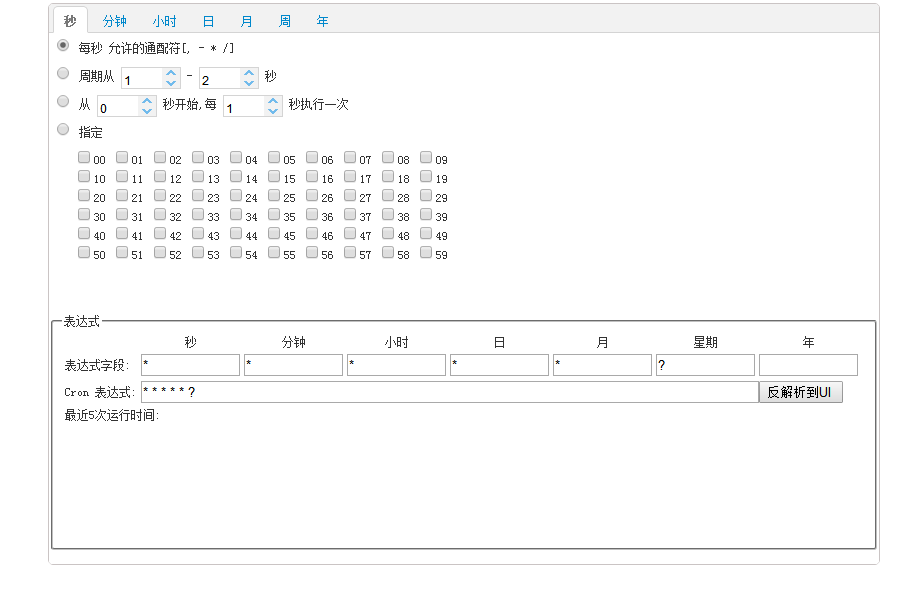The image size is (924, 609).
Task: Tick the 50 checkbox
Action: coord(84,252)
